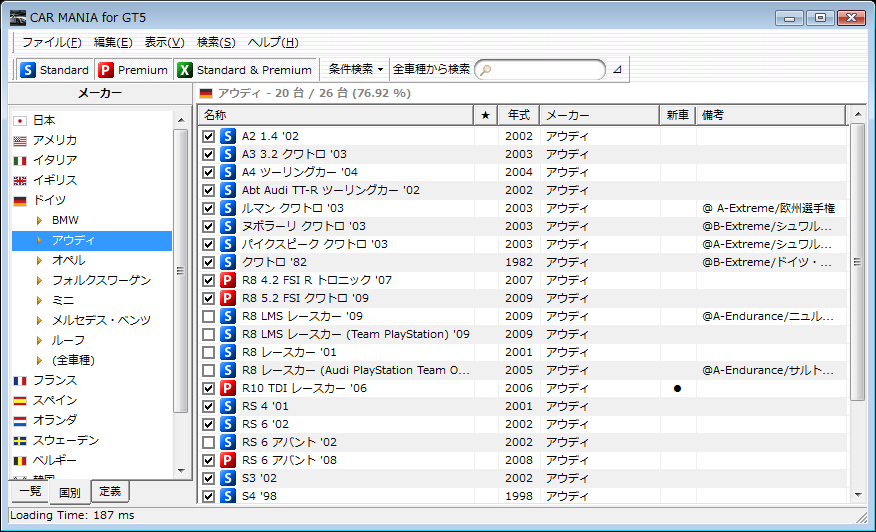Open the 編集(E) menu
Image resolution: width=876 pixels, height=532 pixels.
[113, 42]
